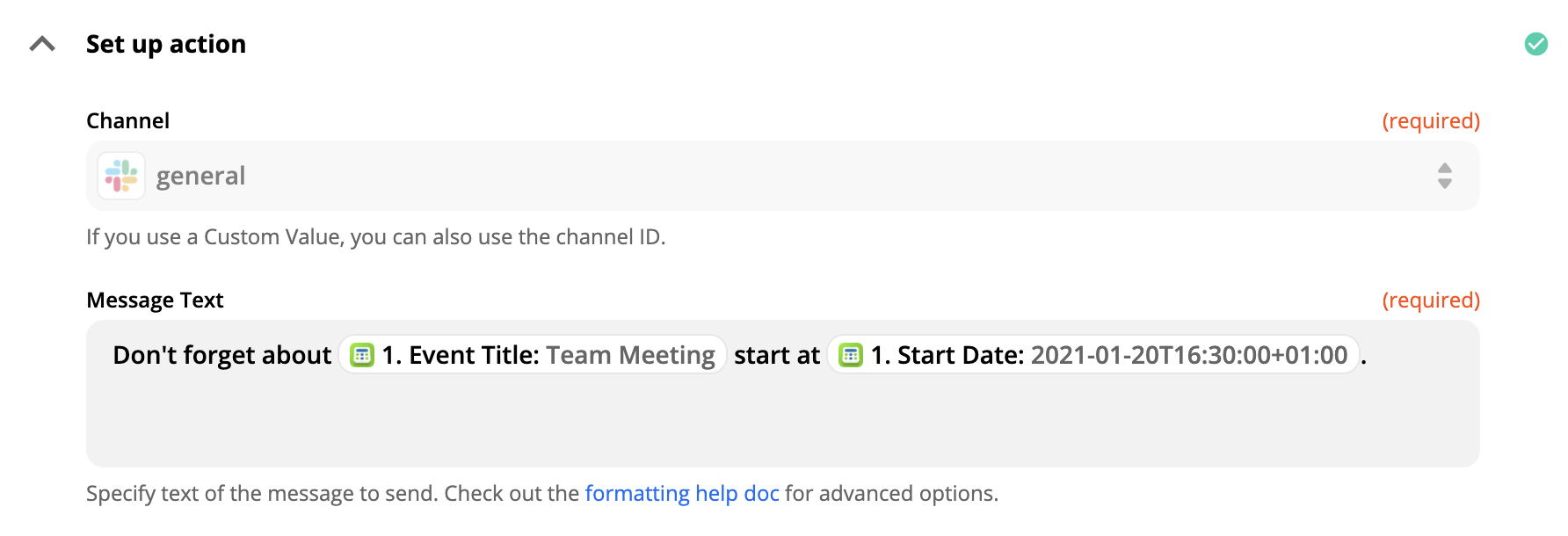Click the Slack logo icon
The width and height of the screenshot is (1568, 536).
(121, 176)
